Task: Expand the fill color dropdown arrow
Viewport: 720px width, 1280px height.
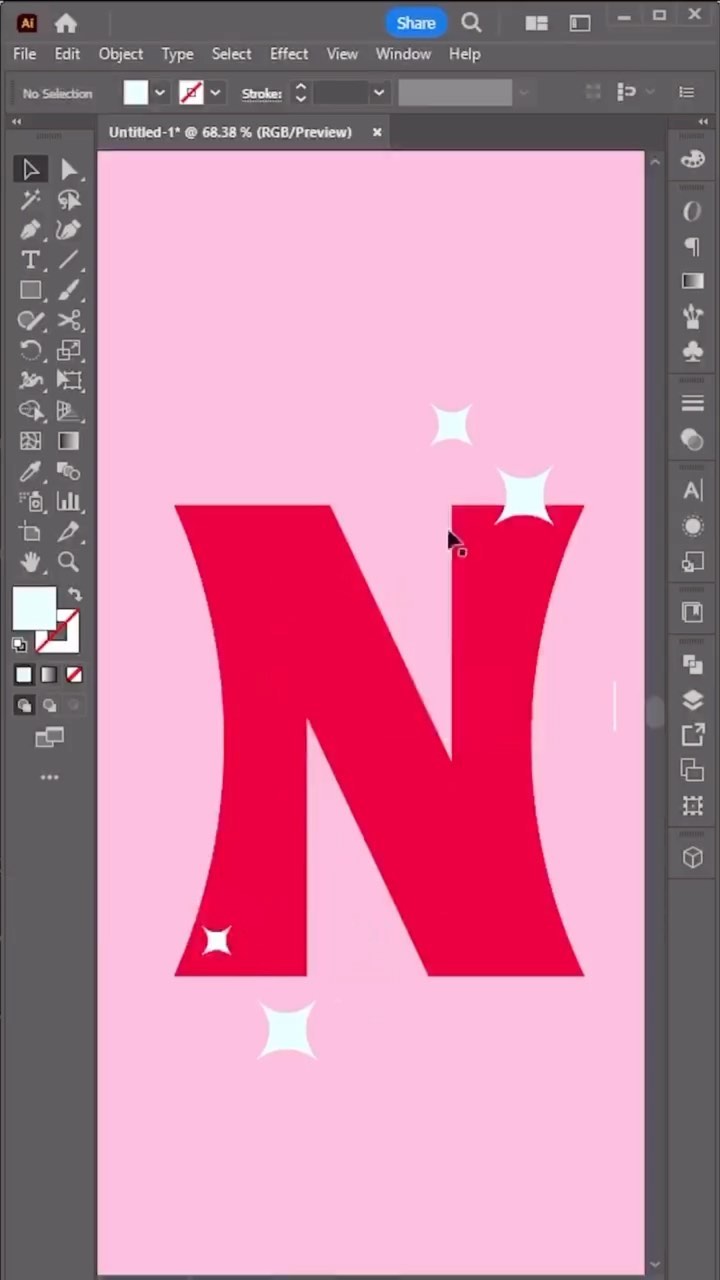Action: [x=160, y=93]
